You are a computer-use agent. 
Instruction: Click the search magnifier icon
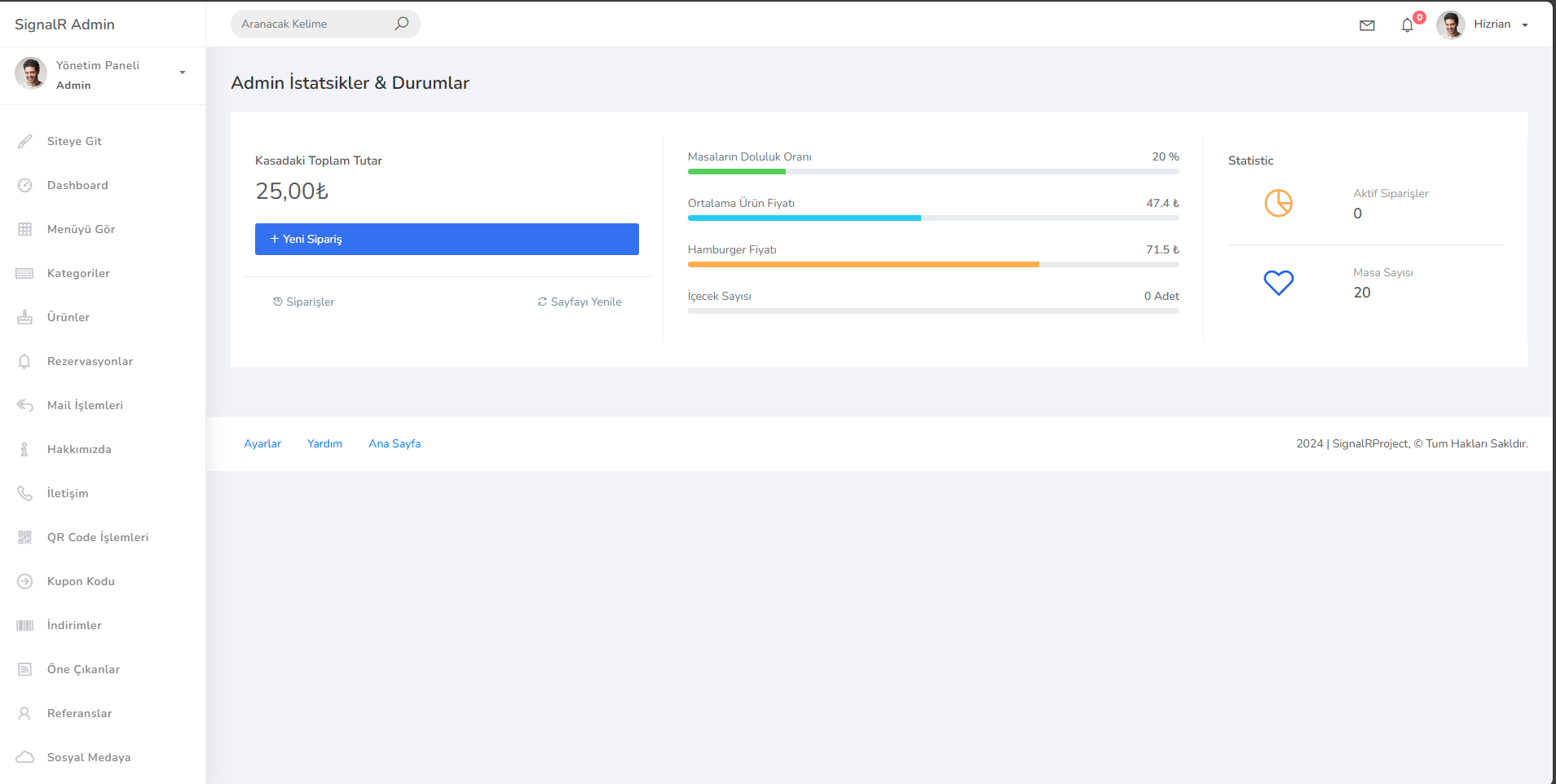point(401,24)
